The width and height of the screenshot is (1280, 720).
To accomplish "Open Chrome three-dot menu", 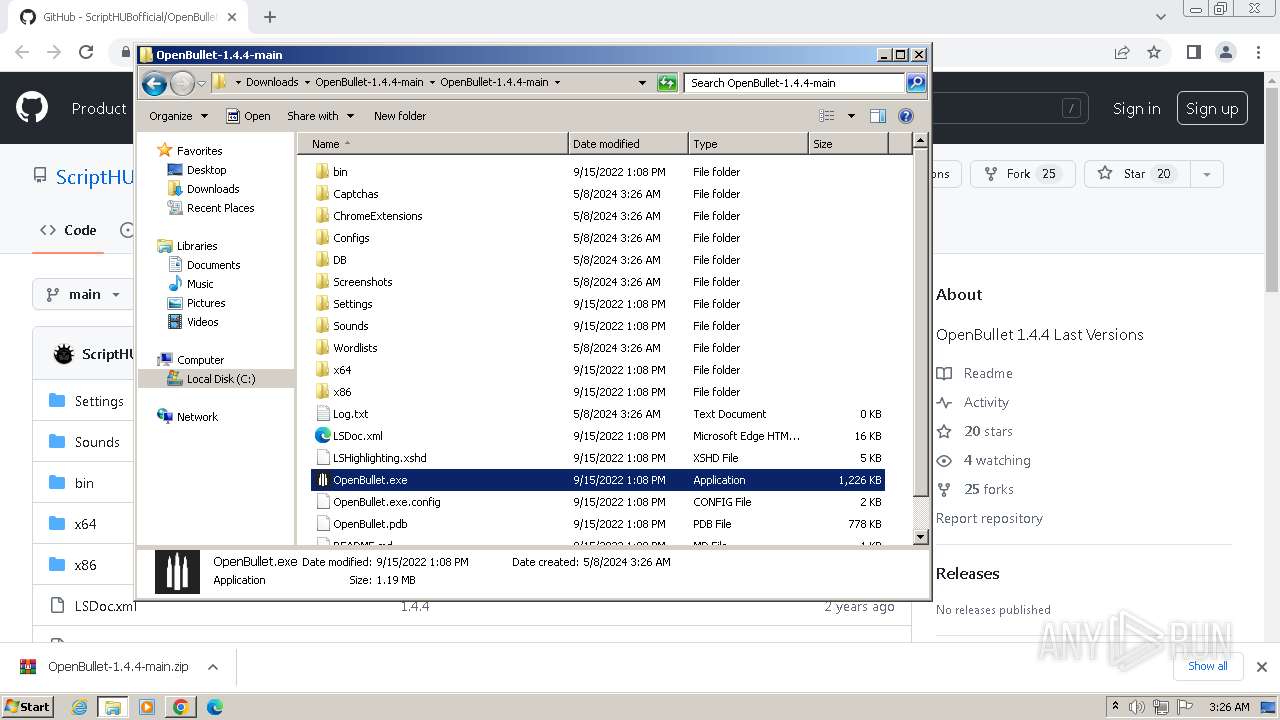I will click(1259, 52).
